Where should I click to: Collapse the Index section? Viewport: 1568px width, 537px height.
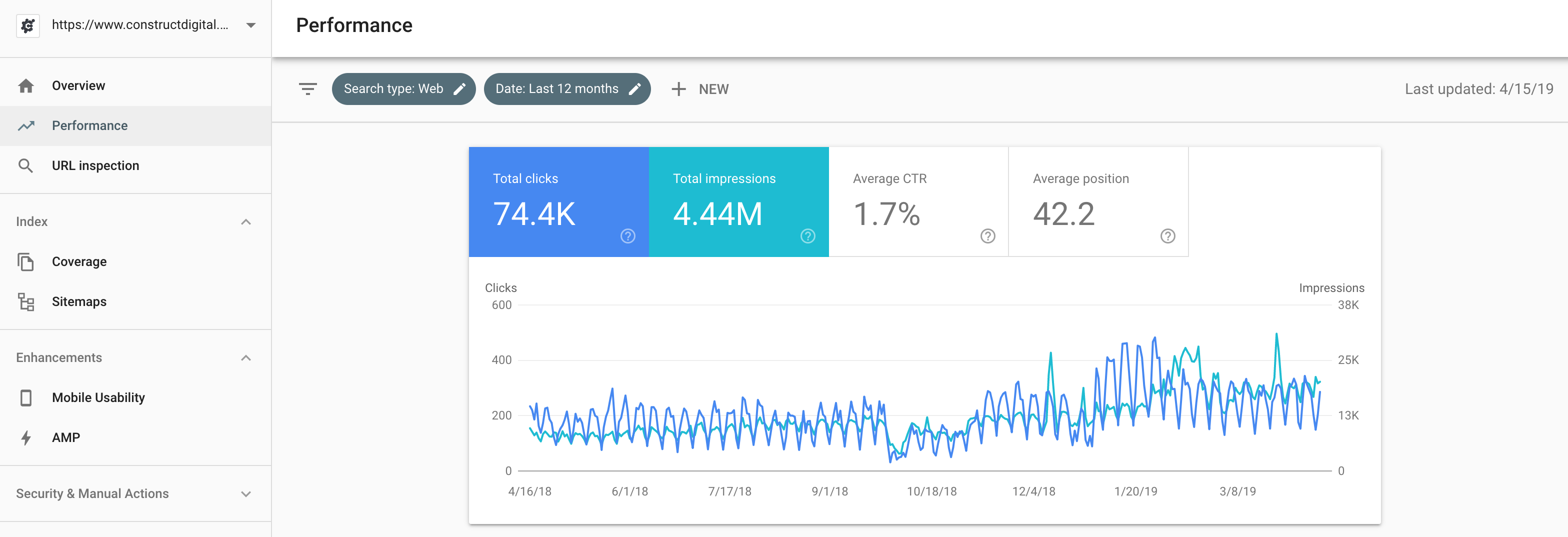(246, 222)
